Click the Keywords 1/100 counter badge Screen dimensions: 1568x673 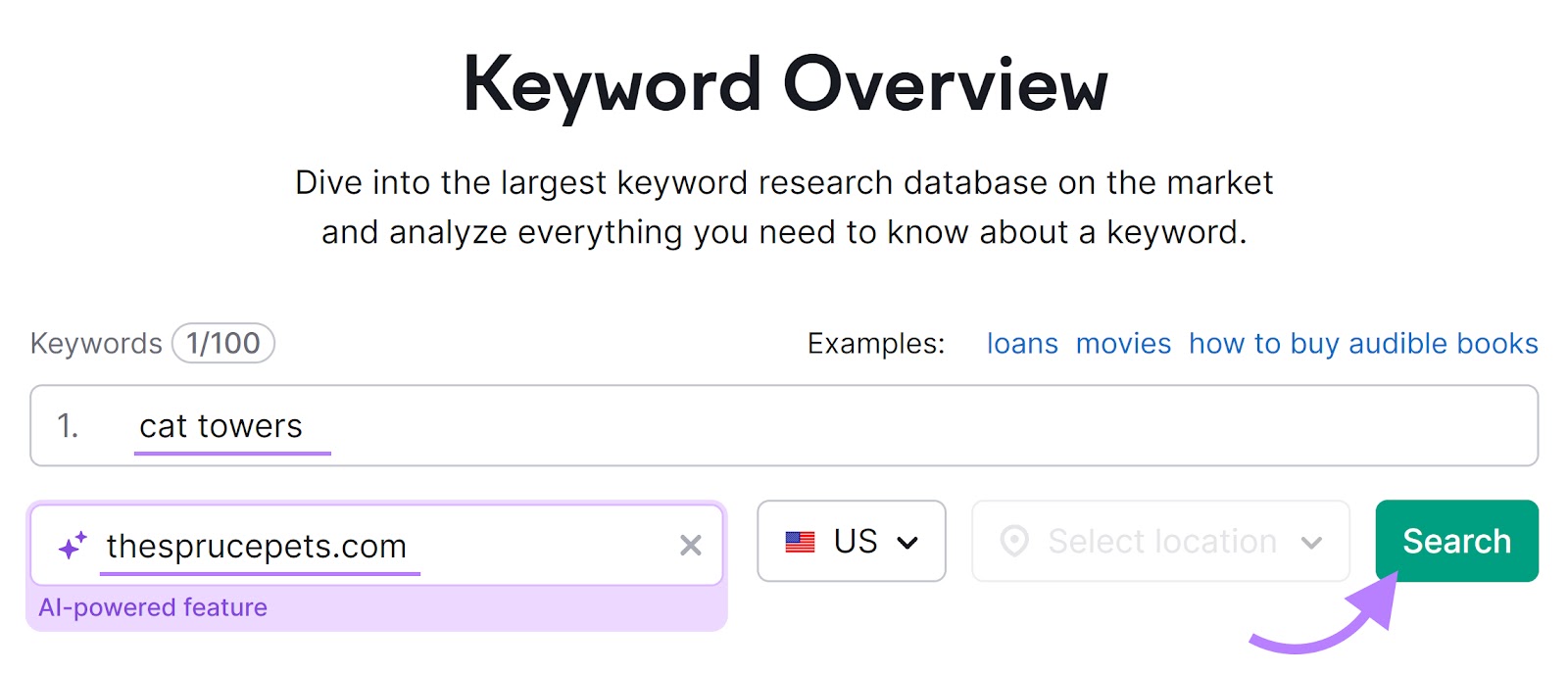click(x=223, y=343)
